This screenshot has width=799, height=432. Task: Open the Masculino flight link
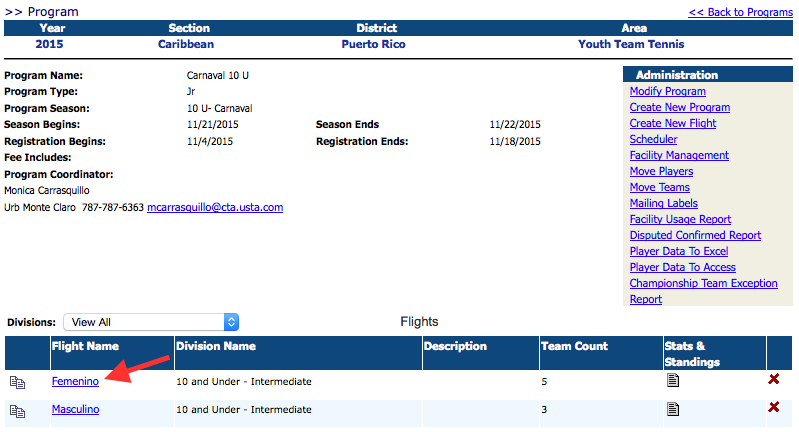click(x=75, y=409)
